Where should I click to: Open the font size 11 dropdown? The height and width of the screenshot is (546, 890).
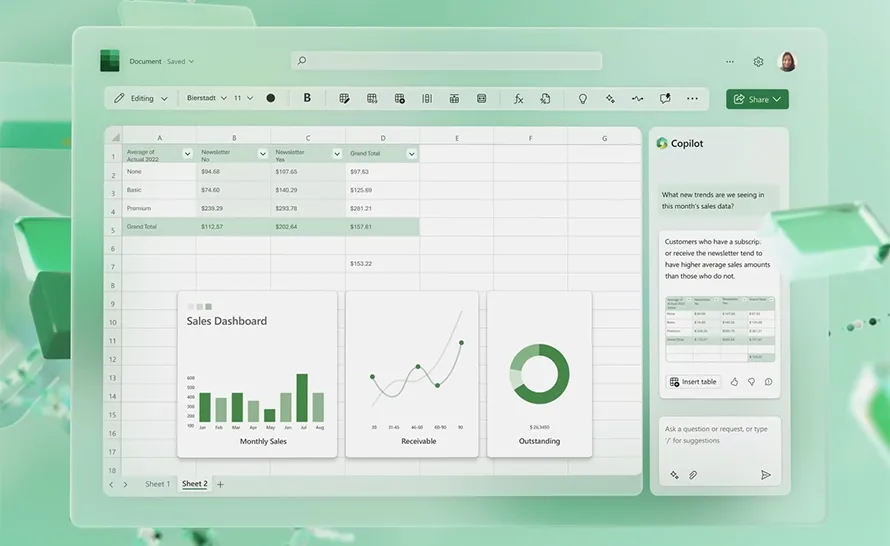click(244, 98)
